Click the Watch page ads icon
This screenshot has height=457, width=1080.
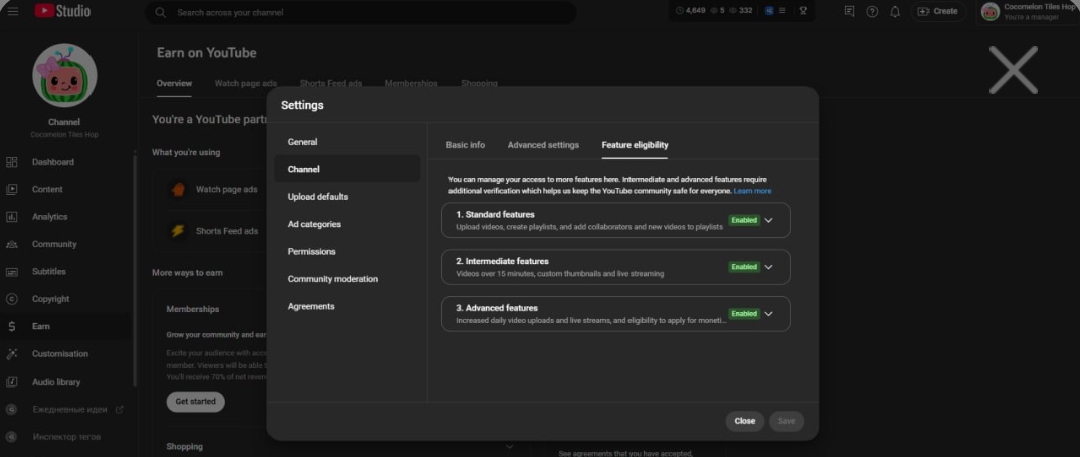coord(178,190)
